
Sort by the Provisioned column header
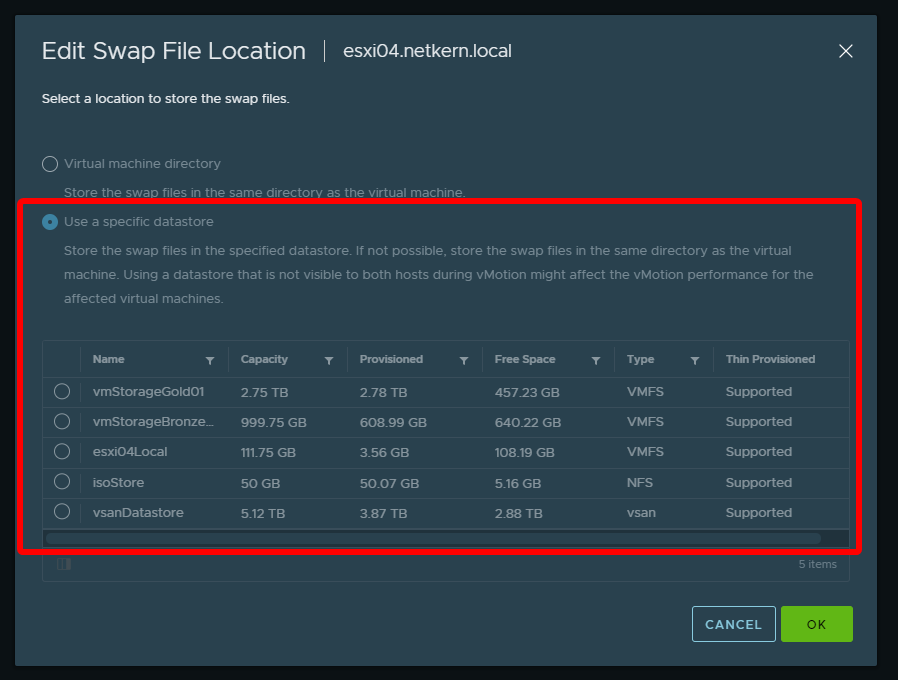point(391,359)
